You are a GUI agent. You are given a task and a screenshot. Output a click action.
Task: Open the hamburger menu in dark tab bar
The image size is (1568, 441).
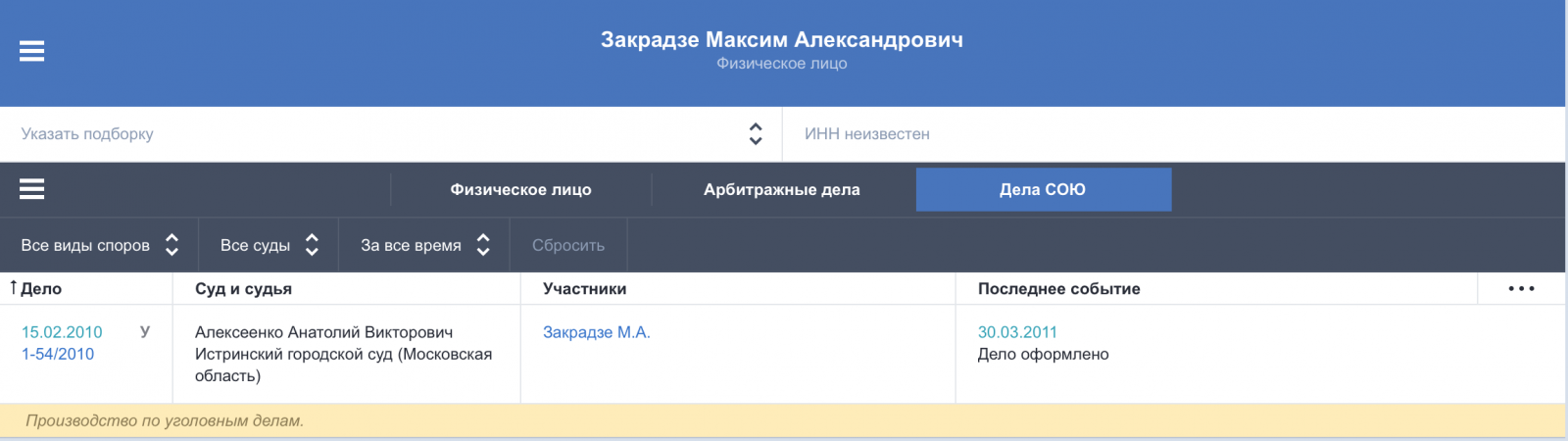pos(32,189)
